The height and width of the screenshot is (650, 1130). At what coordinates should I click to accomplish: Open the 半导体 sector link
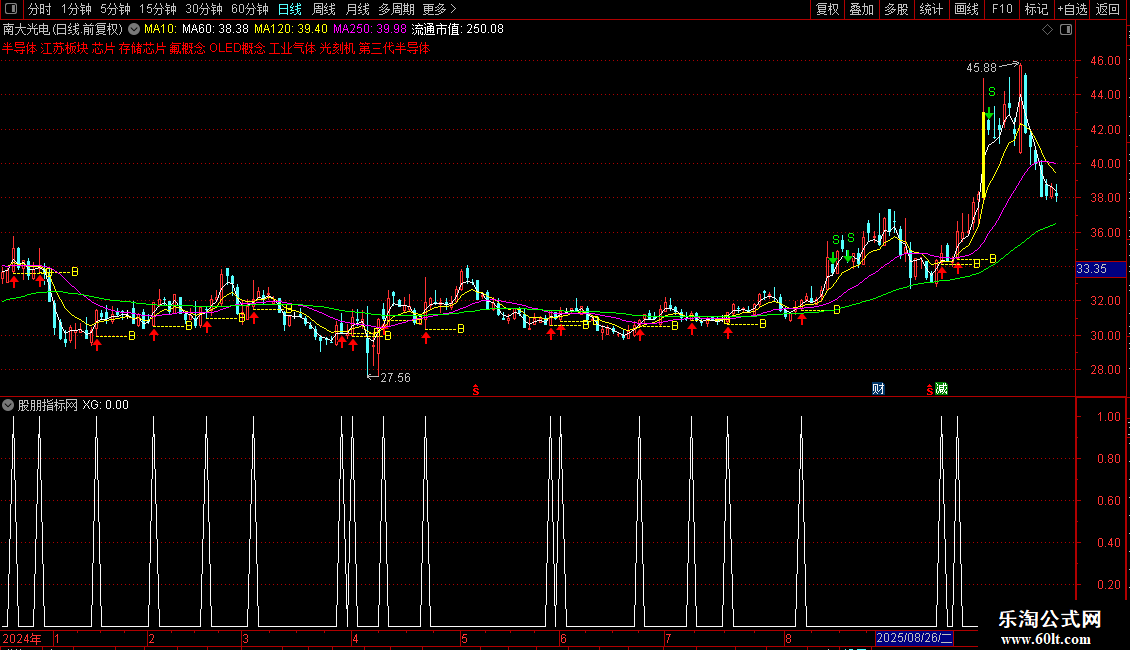(19, 48)
